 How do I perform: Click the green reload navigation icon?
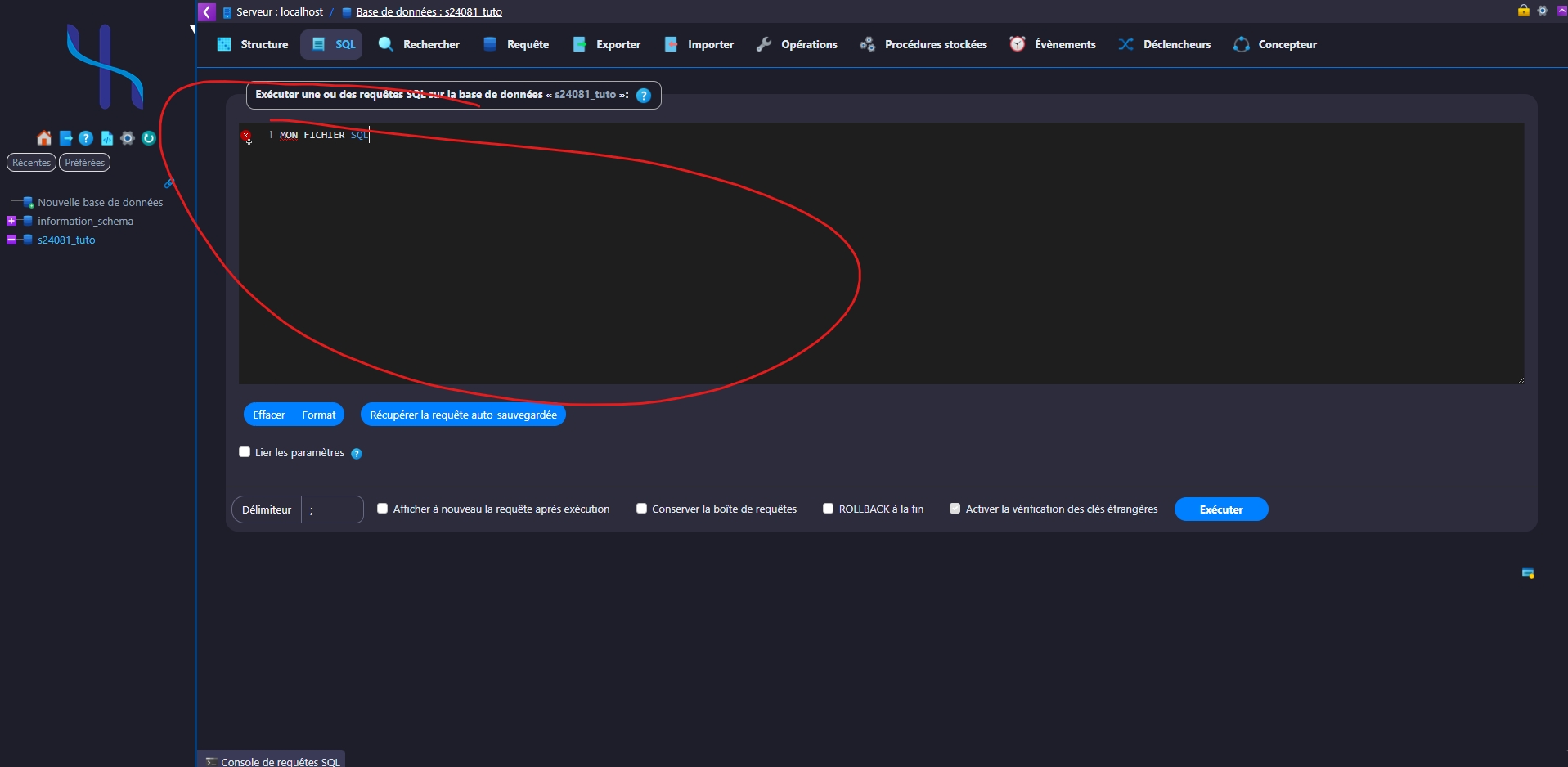click(149, 138)
